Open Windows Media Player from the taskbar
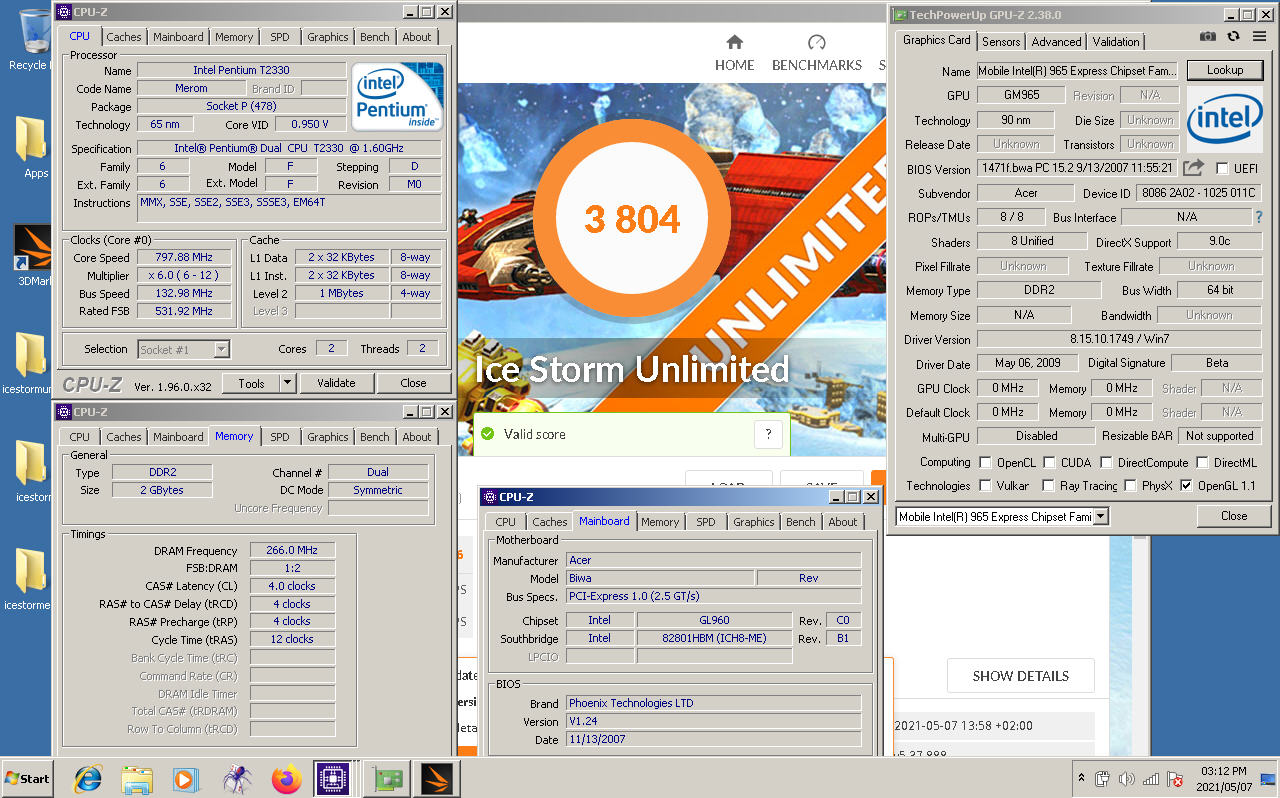 point(185,778)
